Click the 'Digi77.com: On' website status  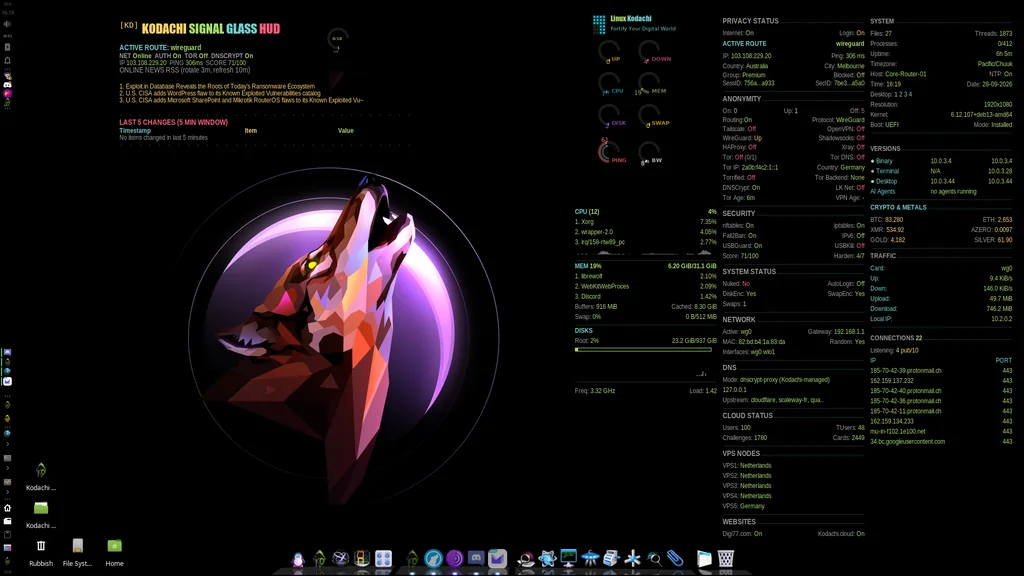(x=742, y=534)
